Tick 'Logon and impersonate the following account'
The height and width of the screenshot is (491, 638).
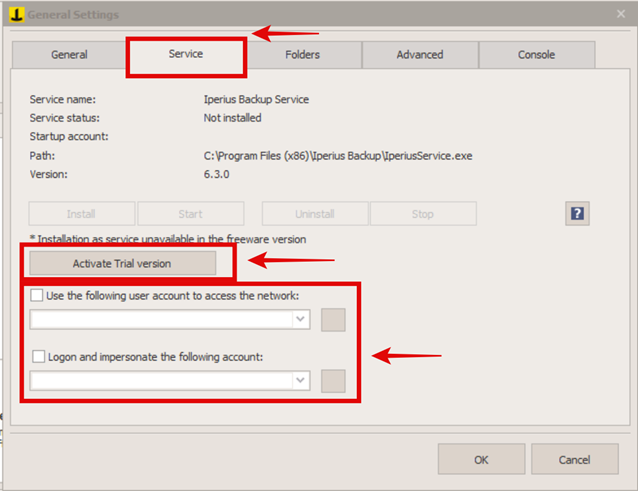pos(39,357)
